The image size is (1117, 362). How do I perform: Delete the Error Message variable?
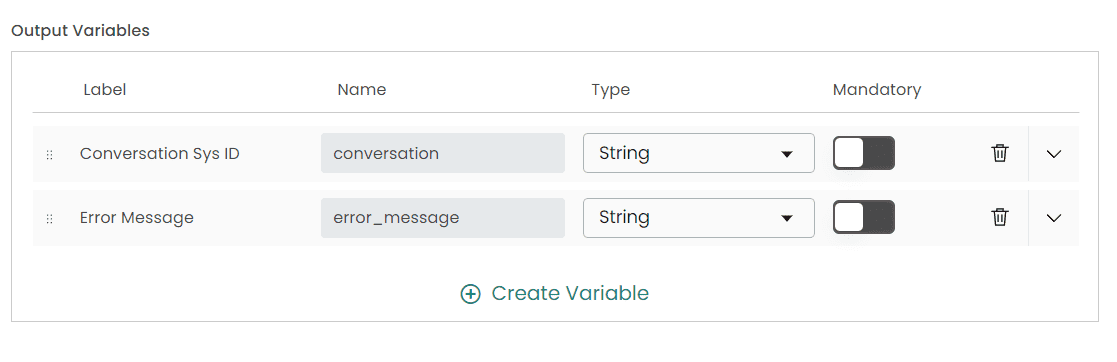point(999,217)
